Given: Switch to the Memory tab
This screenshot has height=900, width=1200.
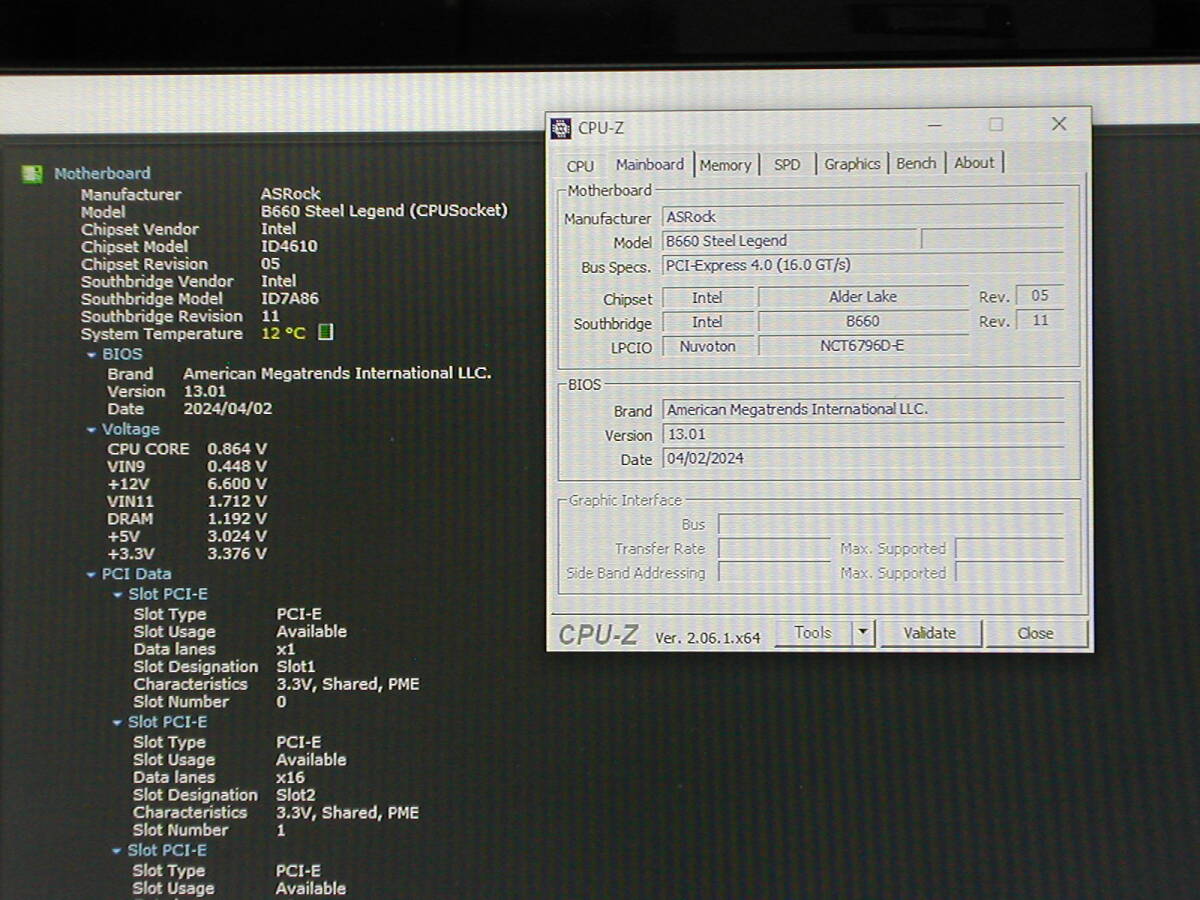Looking at the screenshot, I should pyautogui.click(x=725, y=165).
